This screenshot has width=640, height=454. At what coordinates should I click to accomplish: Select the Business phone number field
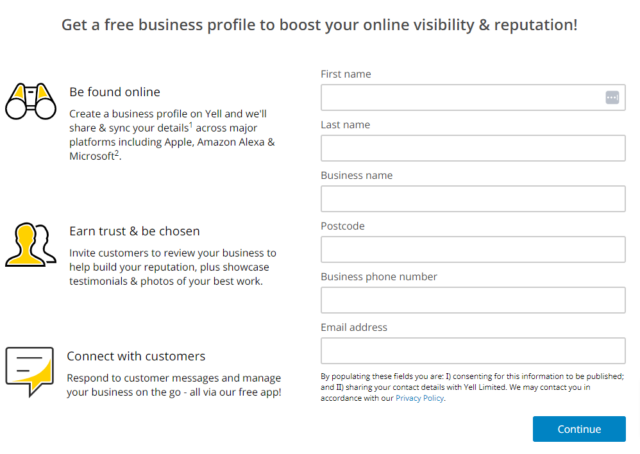473,300
